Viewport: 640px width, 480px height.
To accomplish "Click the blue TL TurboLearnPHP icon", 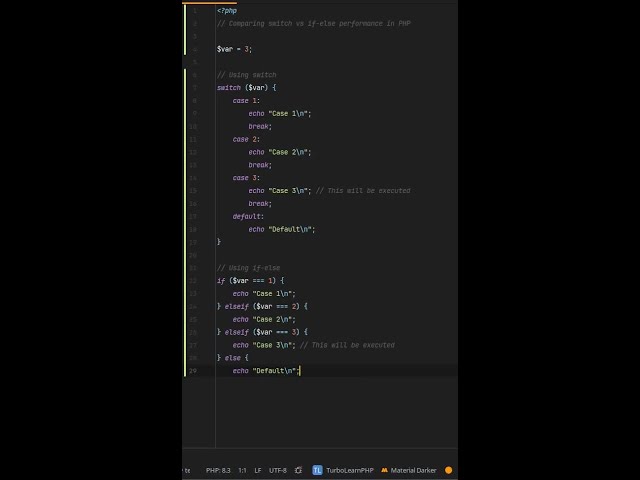I will click(x=317, y=470).
